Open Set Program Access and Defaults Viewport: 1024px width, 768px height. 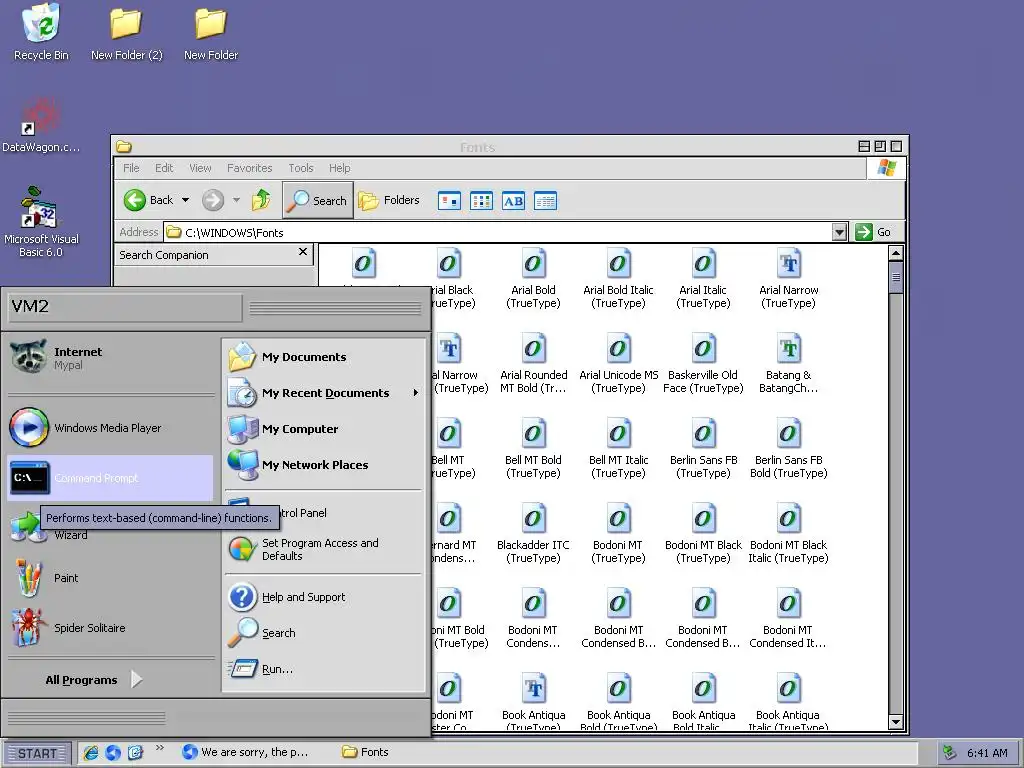[324, 549]
